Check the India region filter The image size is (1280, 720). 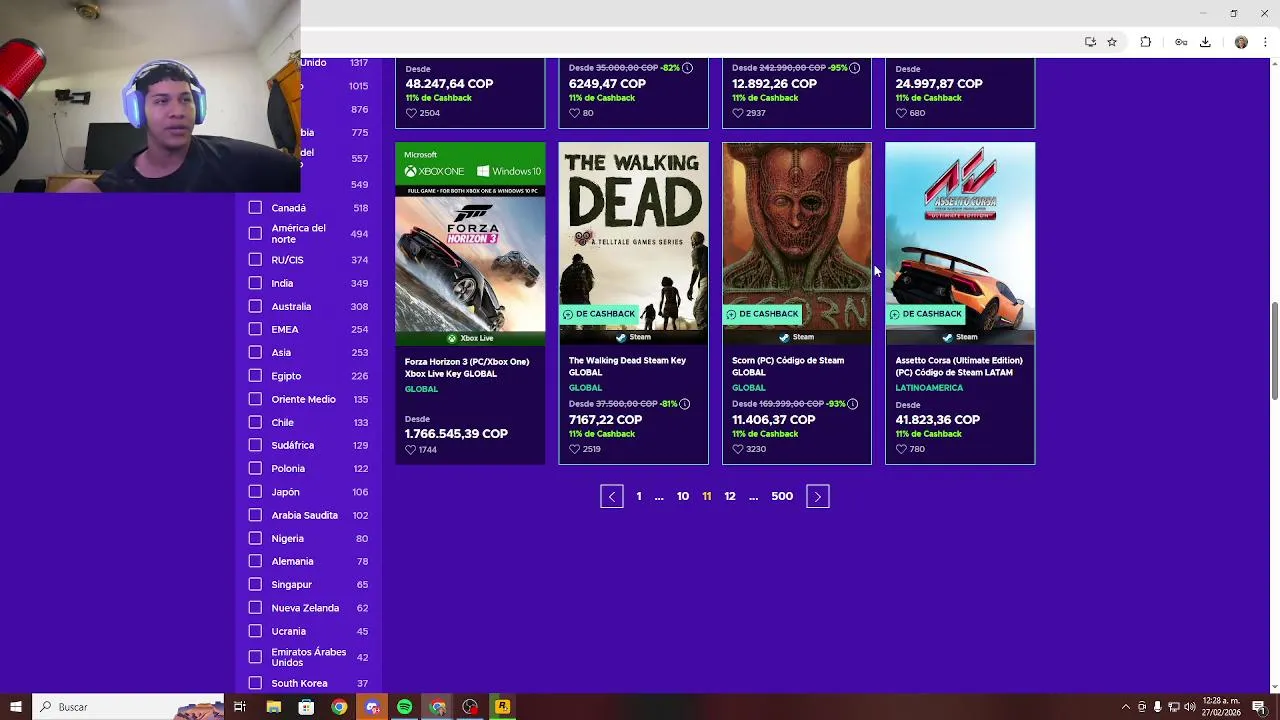[255, 283]
